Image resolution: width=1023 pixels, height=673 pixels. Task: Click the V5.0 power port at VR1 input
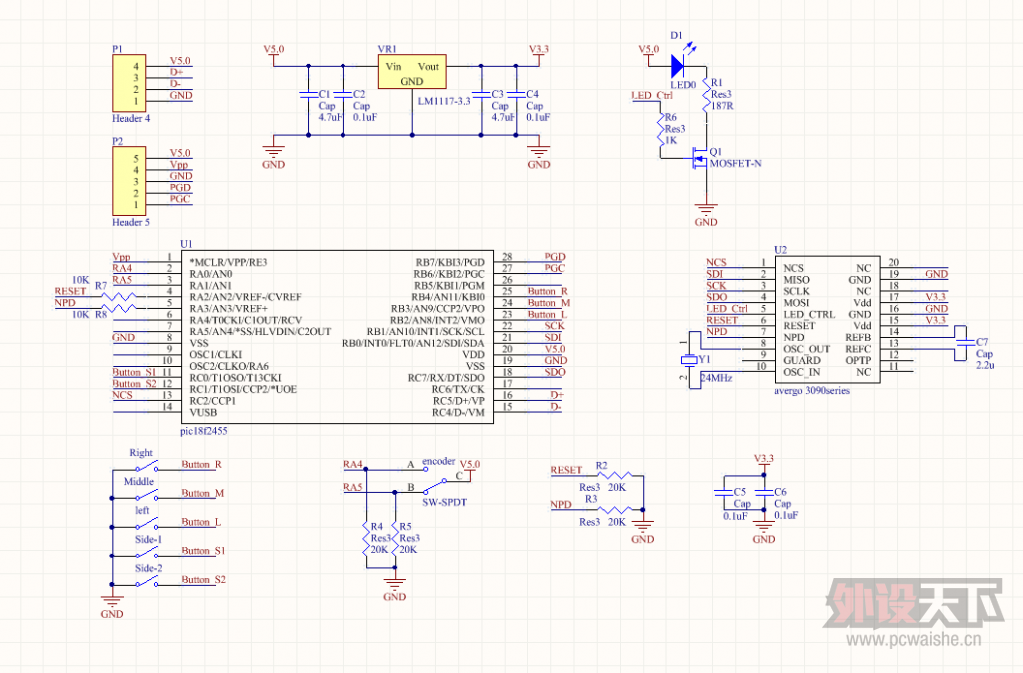tap(274, 55)
